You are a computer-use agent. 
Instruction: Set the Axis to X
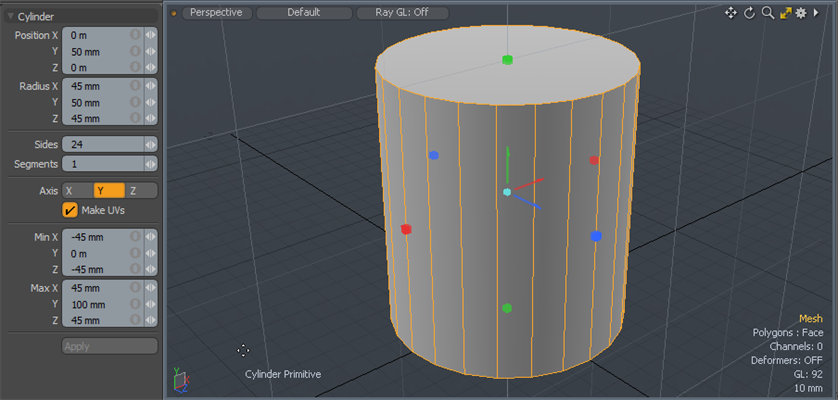tap(77, 190)
